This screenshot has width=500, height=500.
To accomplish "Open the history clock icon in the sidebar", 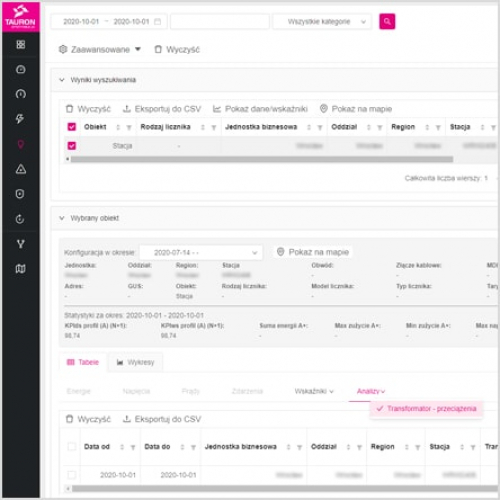I will click(20, 219).
